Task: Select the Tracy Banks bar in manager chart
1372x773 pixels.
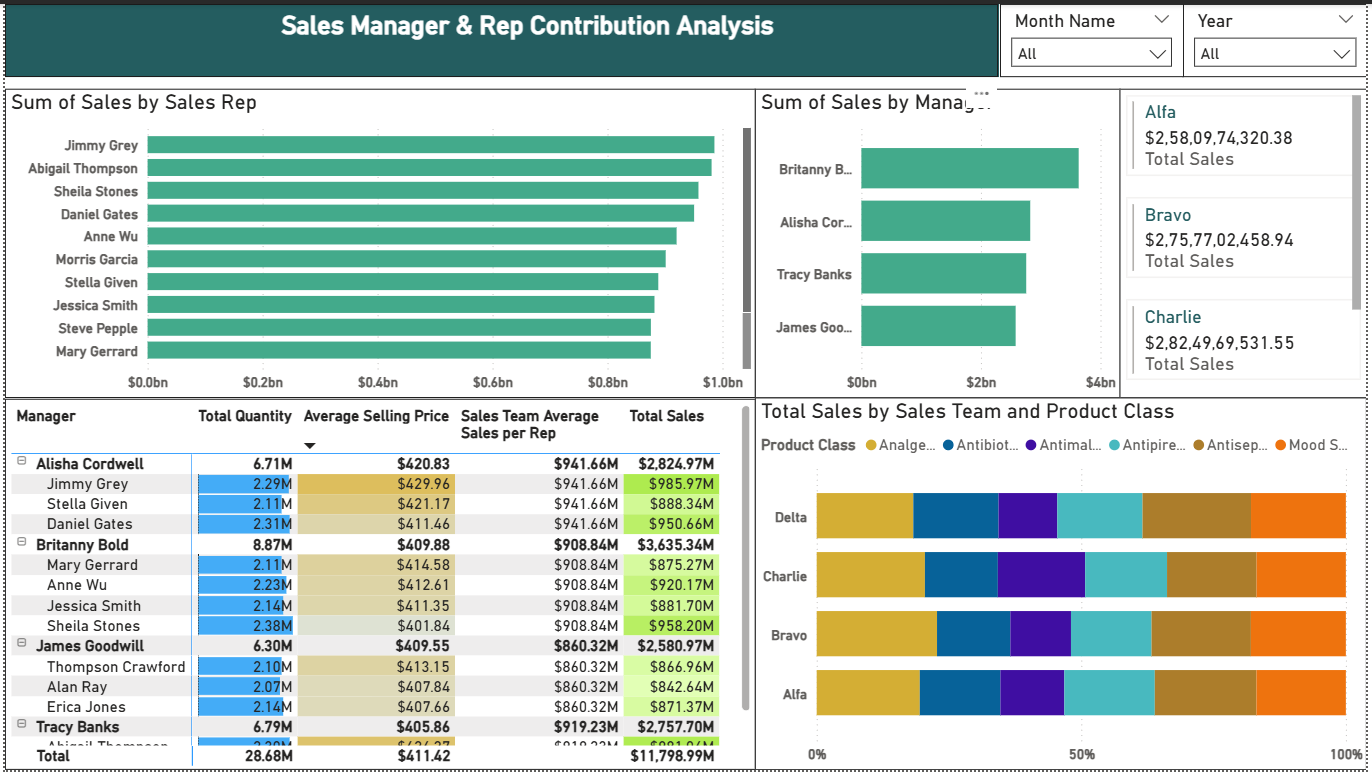Action: 943,274
